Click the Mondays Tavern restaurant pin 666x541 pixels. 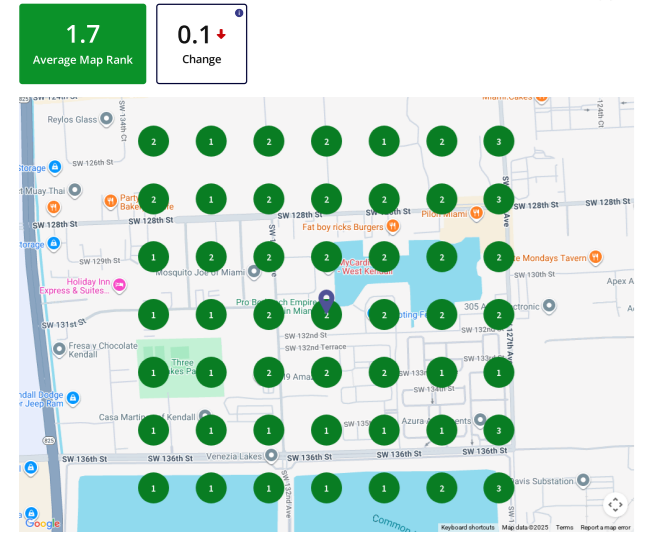(595, 257)
